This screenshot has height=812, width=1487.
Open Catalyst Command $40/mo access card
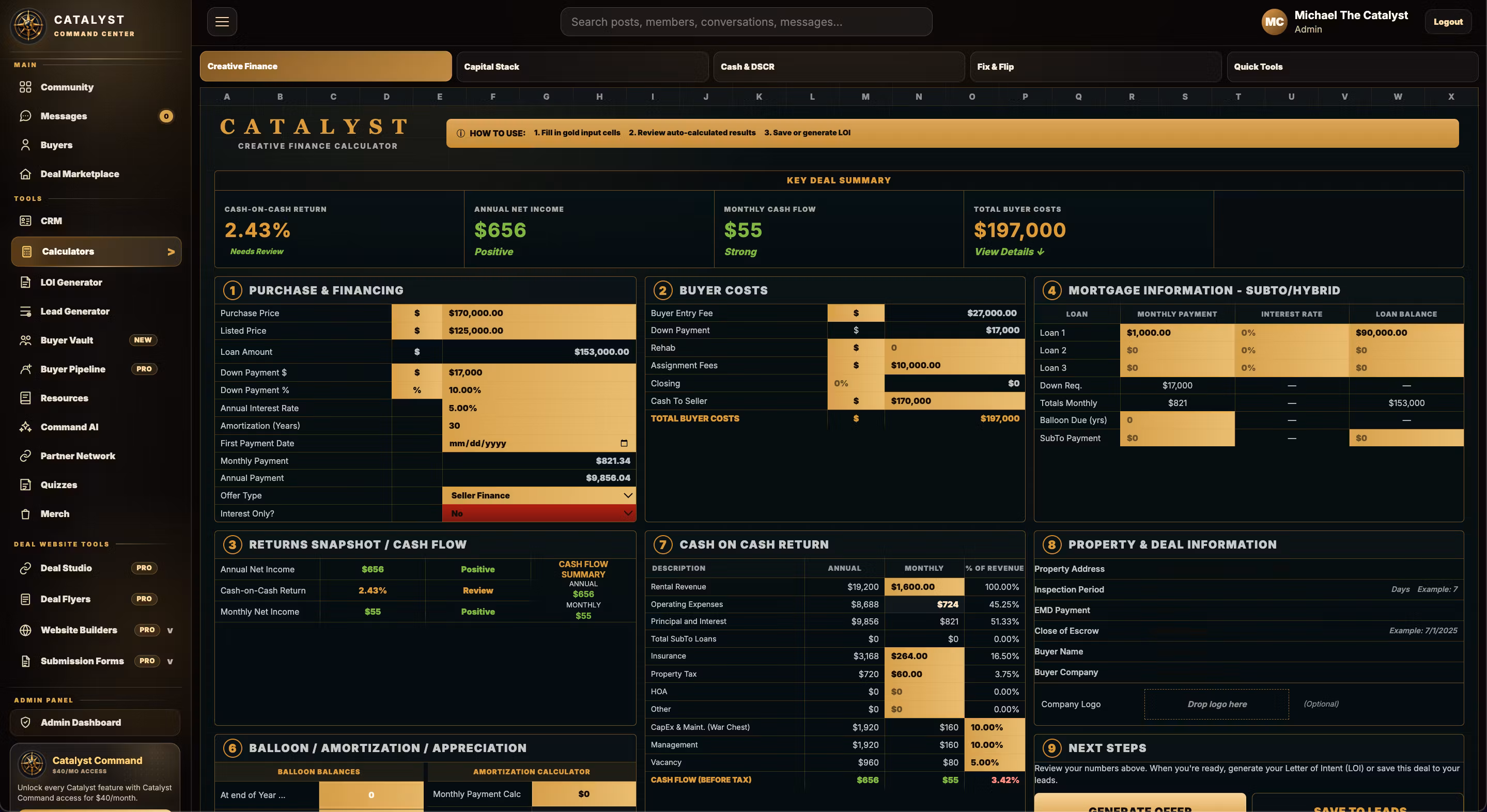pos(95,777)
